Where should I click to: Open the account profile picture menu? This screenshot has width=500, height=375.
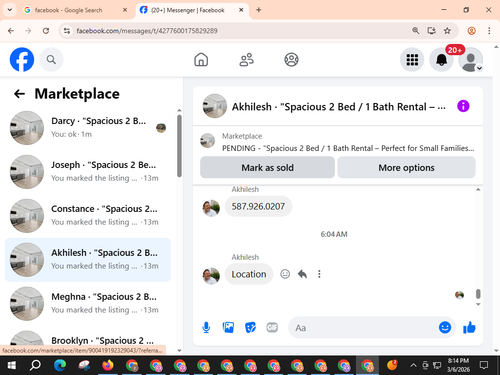click(x=471, y=60)
